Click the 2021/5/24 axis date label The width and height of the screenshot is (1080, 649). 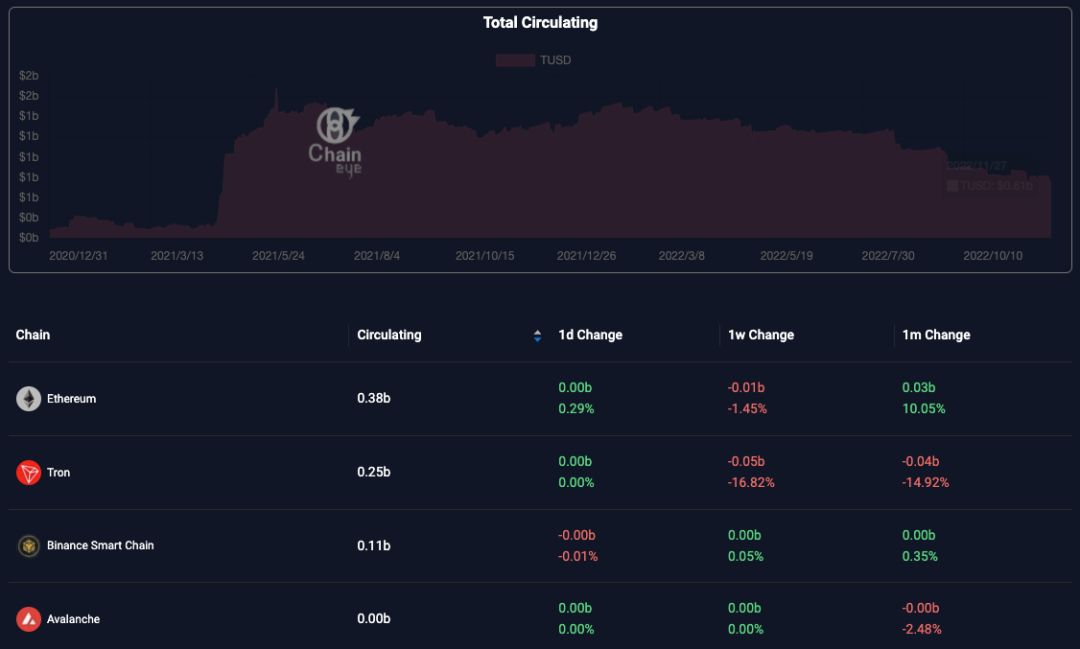(x=278, y=256)
